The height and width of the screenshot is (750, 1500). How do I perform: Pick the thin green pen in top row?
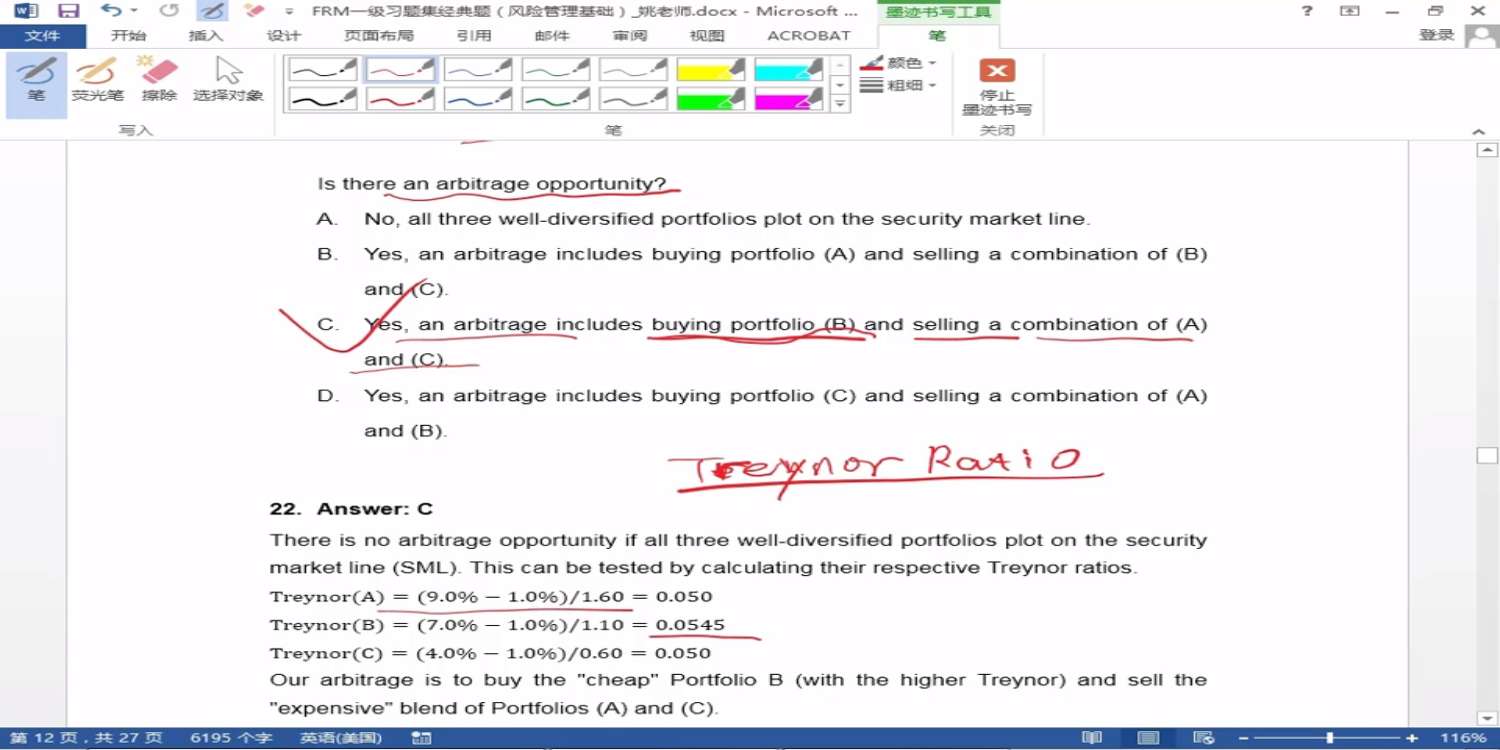point(556,69)
